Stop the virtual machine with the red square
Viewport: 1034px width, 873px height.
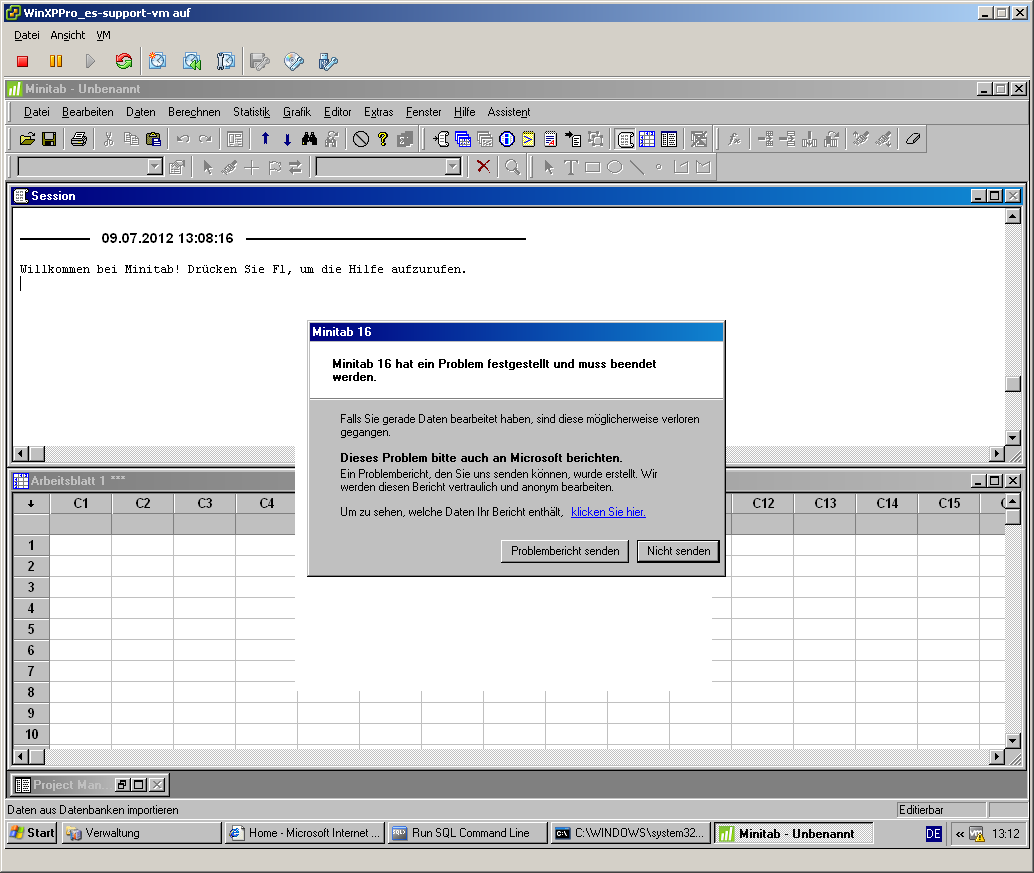coord(22,61)
